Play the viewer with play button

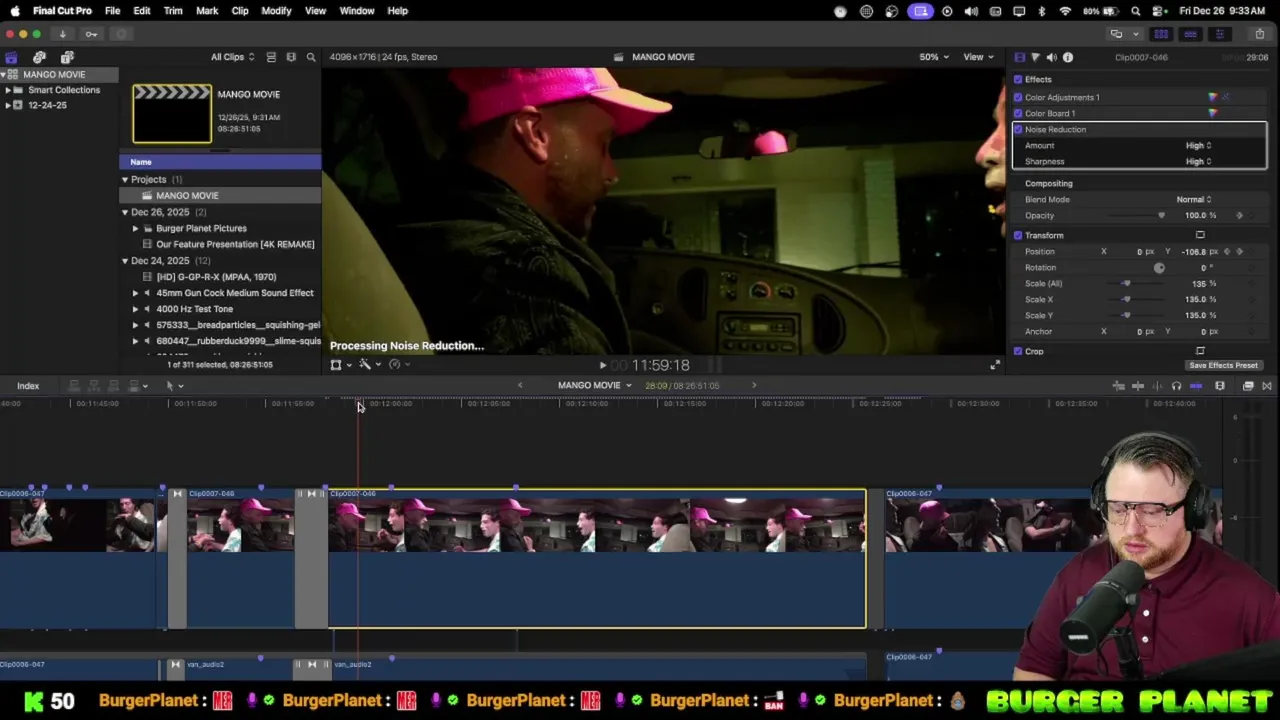602,366
